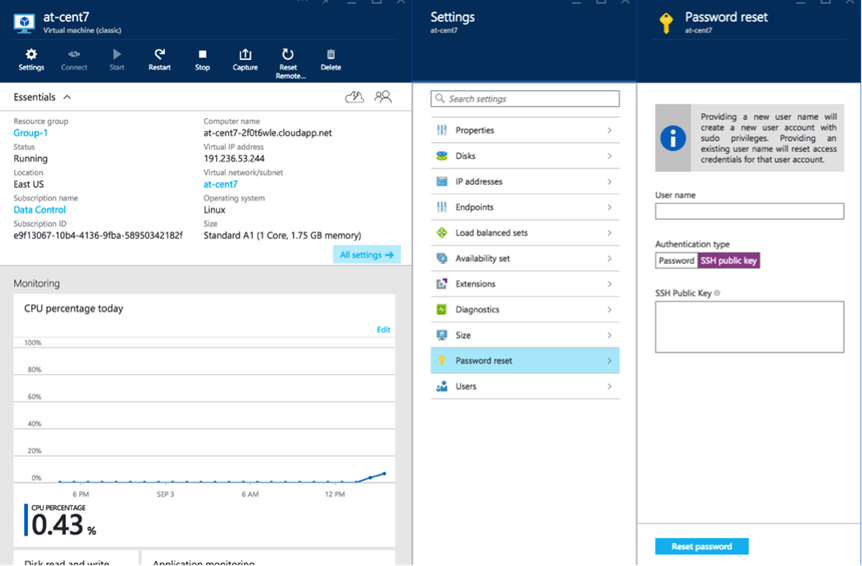Expand the Properties row chevron
The image size is (862, 566).
point(609,130)
